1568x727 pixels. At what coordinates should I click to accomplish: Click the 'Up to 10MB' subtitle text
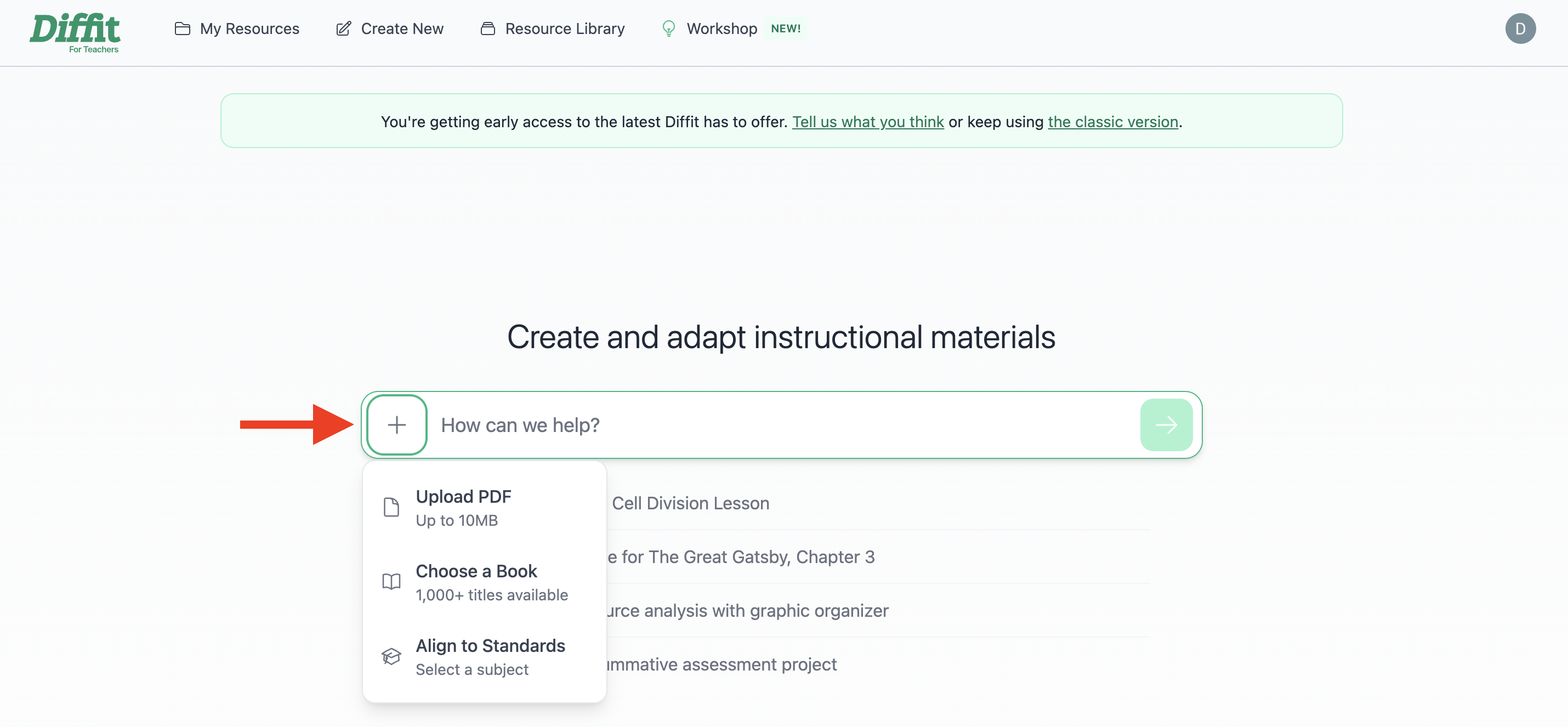[457, 520]
